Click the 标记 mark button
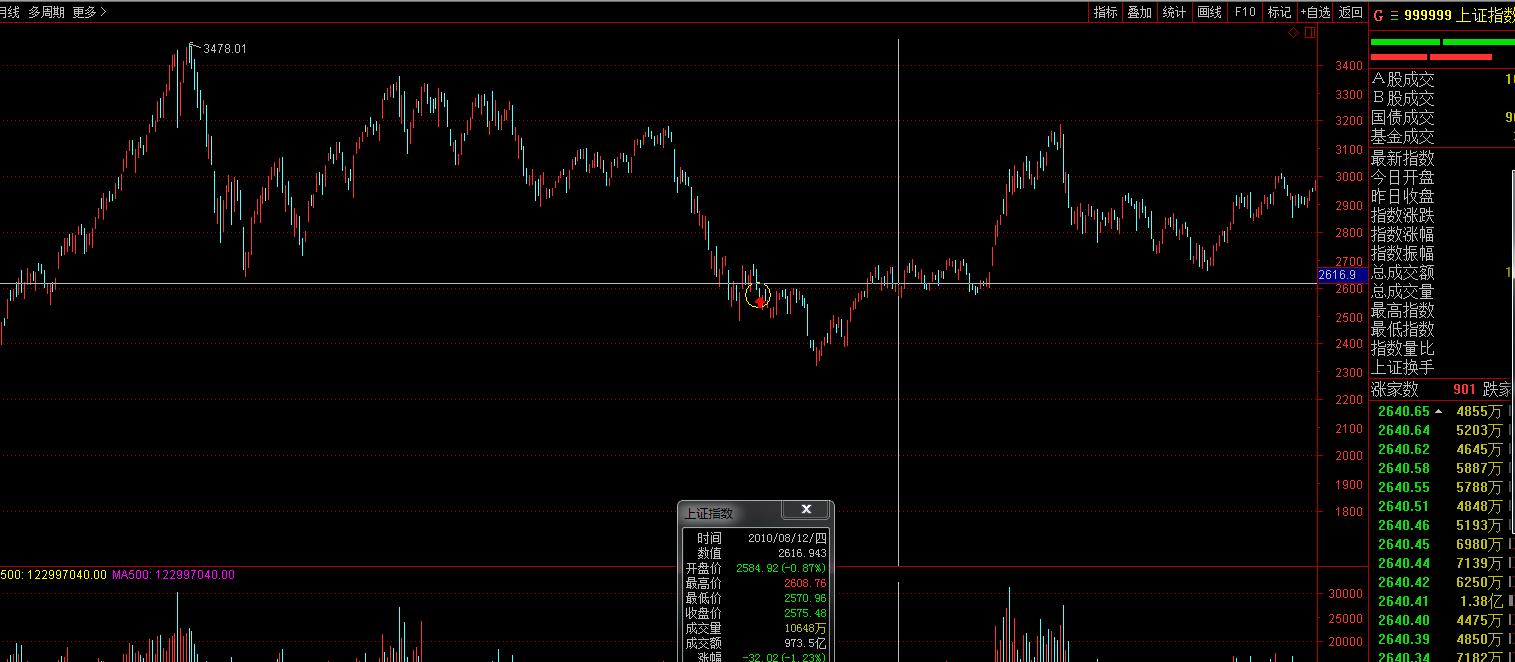The width and height of the screenshot is (1515, 662). click(1279, 12)
